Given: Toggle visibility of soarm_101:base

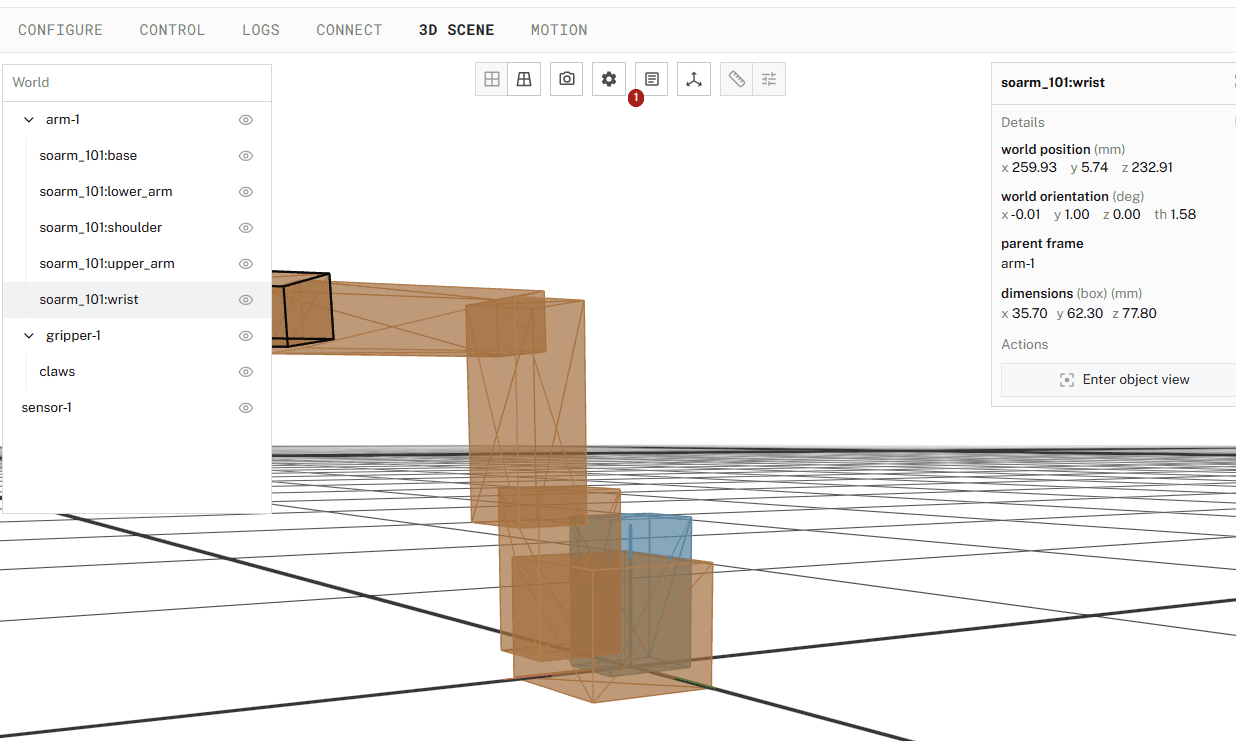Looking at the screenshot, I should [x=246, y=156].
